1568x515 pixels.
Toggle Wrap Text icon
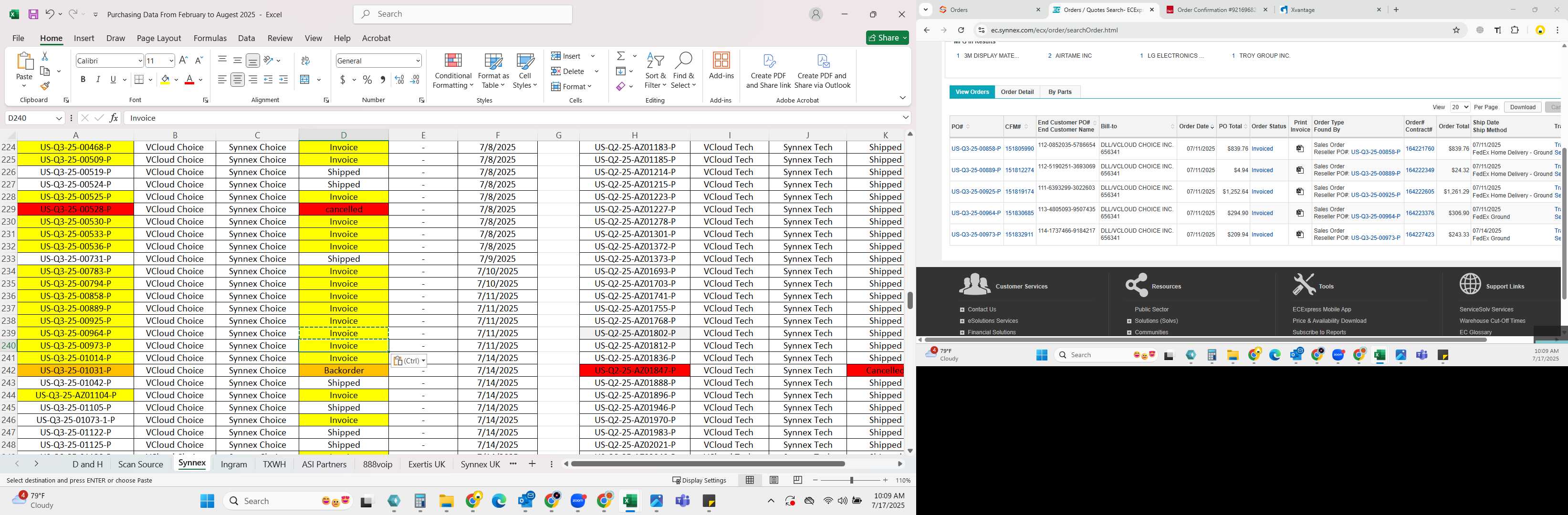coord(305,60)
